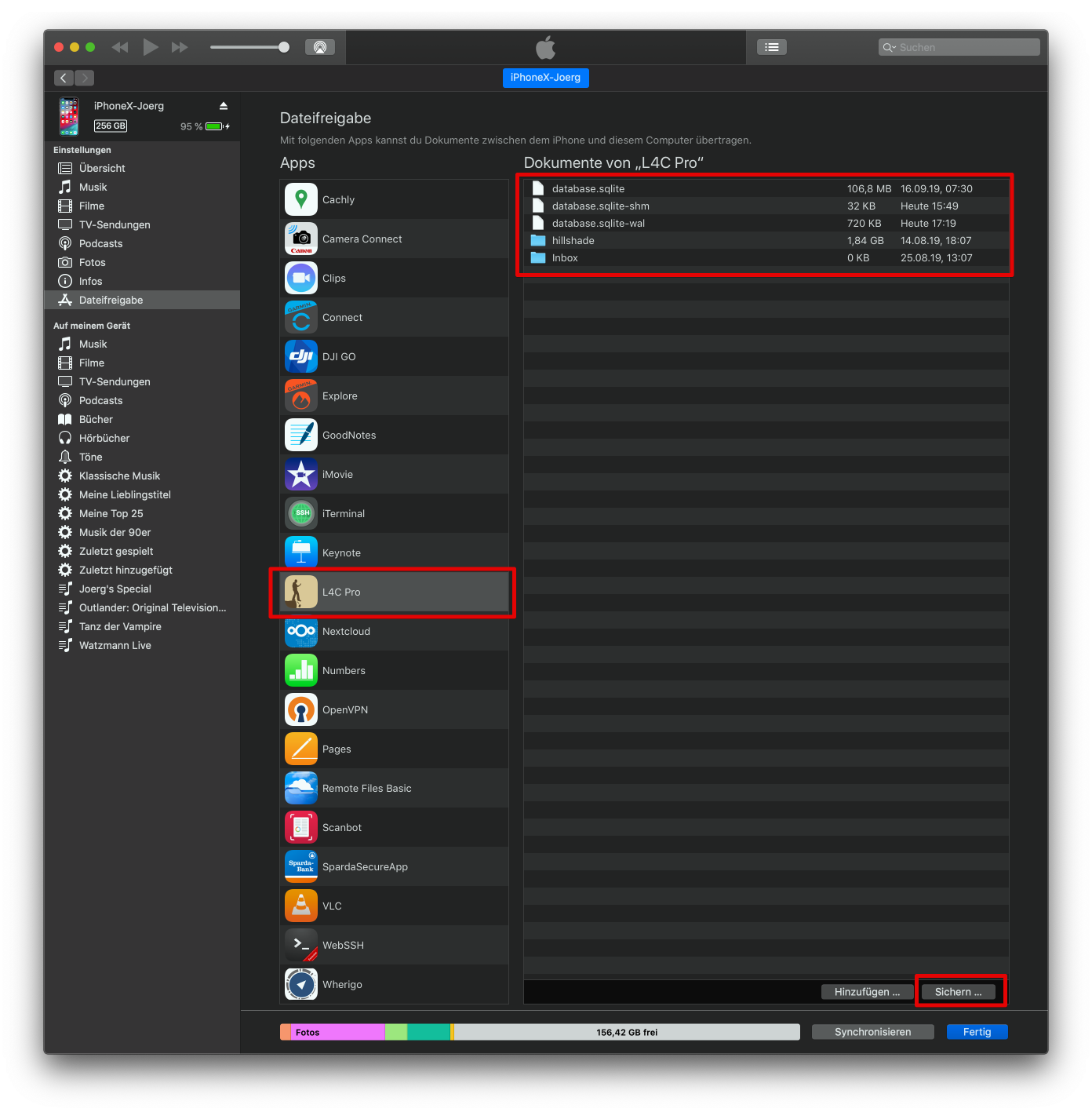Screen dimensions: 1092x1112
Task: Select the GoodNotes app icon
Action: [x=301, y=435]
